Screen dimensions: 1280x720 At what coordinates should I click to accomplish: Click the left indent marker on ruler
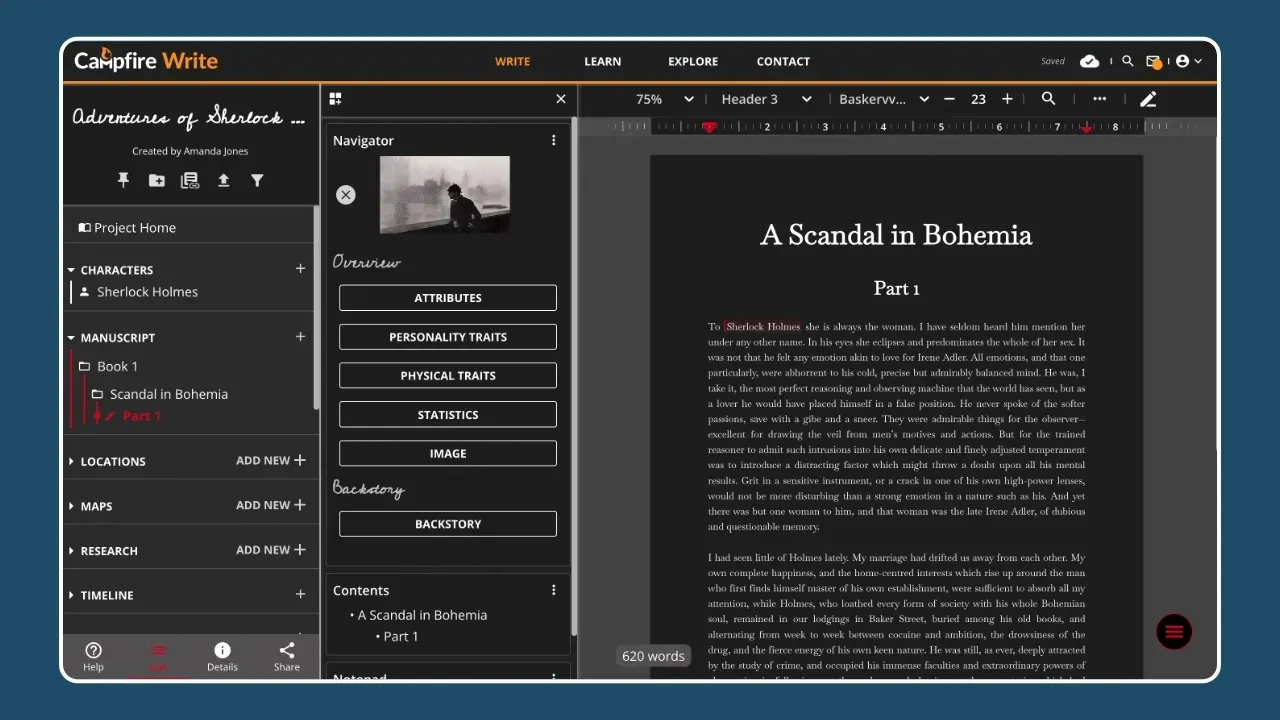point(709,128)
